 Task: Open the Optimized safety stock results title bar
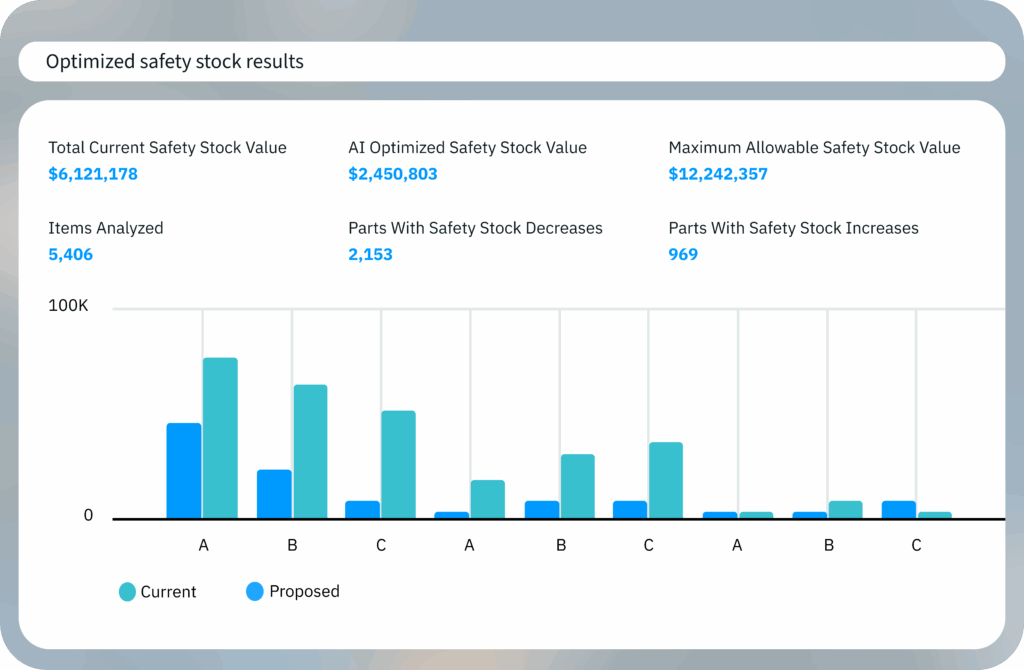click(x=174, y=61)
